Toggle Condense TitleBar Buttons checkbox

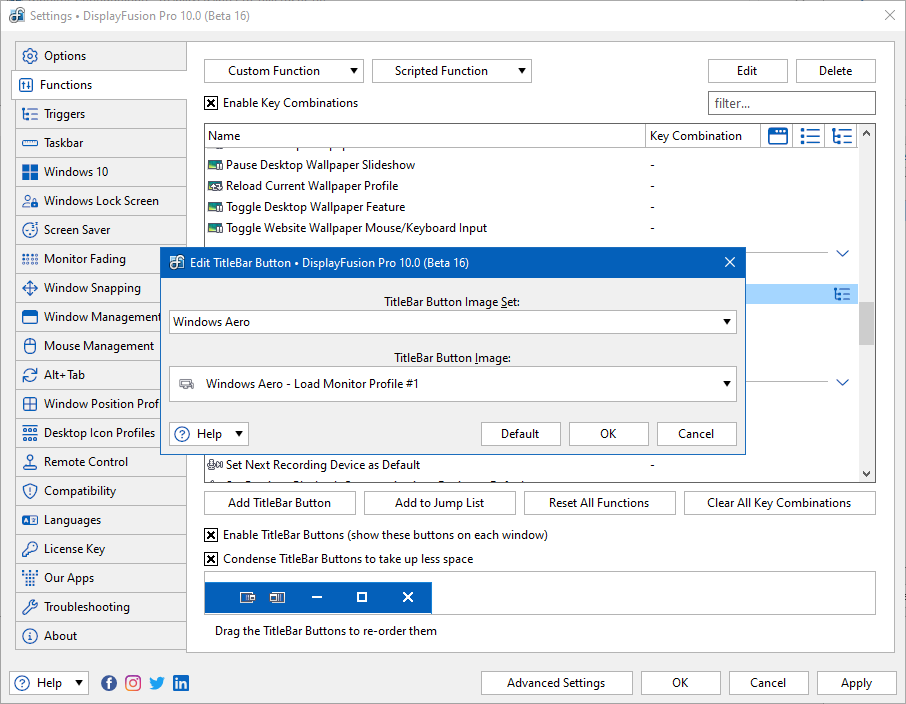pos(211,559)
